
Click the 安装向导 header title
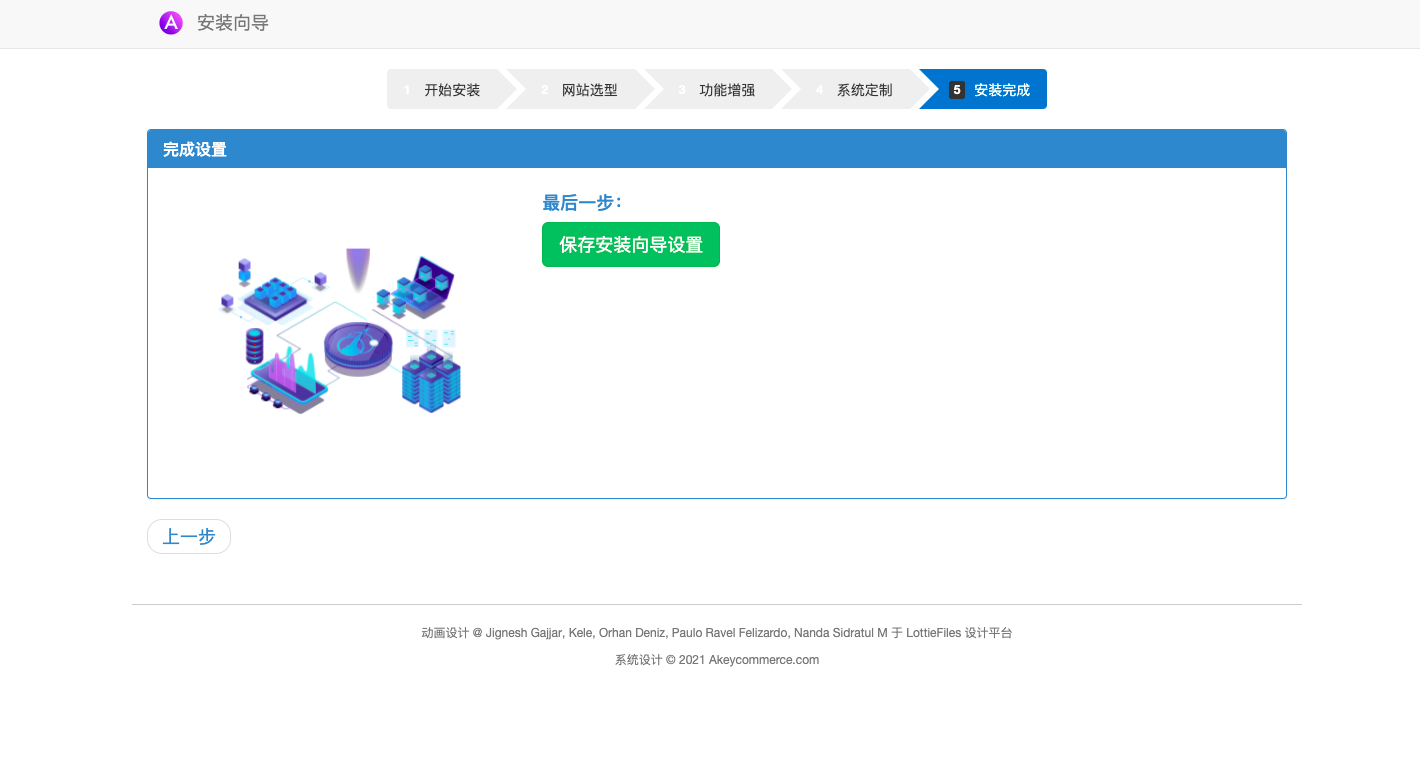[233, 22]
